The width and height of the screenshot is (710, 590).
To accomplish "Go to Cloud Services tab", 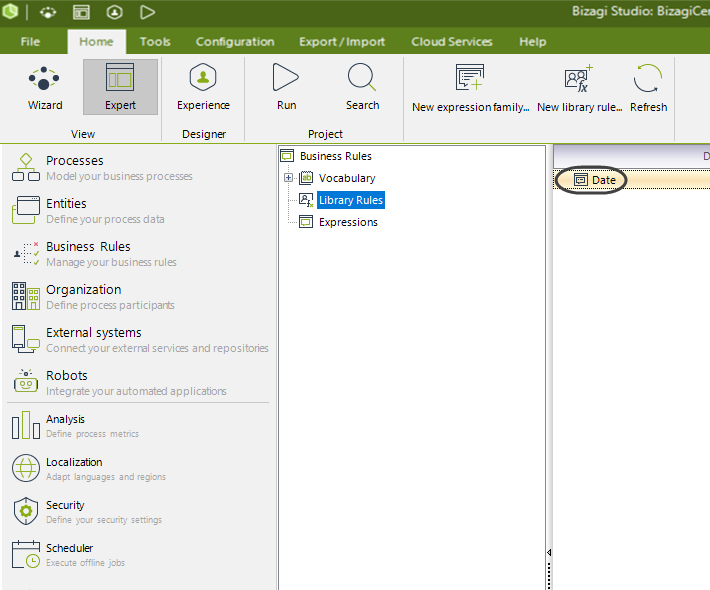I will [x=451, y=42].
